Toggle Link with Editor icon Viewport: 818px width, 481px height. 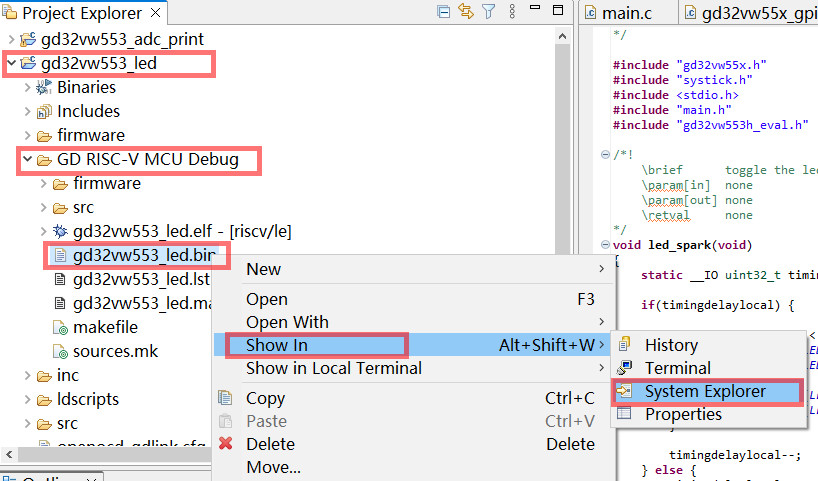click(x=465, y=12)
